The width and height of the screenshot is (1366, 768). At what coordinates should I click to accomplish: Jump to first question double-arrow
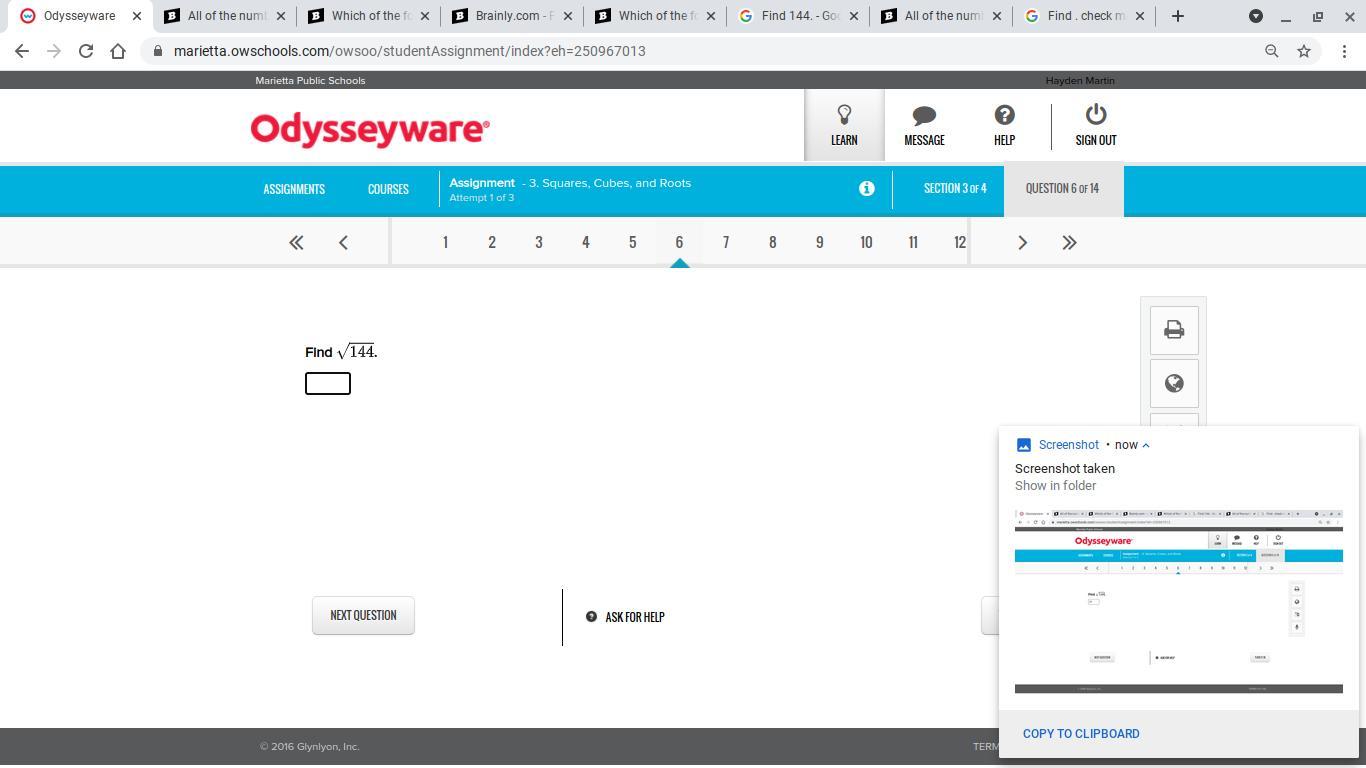coord(296,242)
